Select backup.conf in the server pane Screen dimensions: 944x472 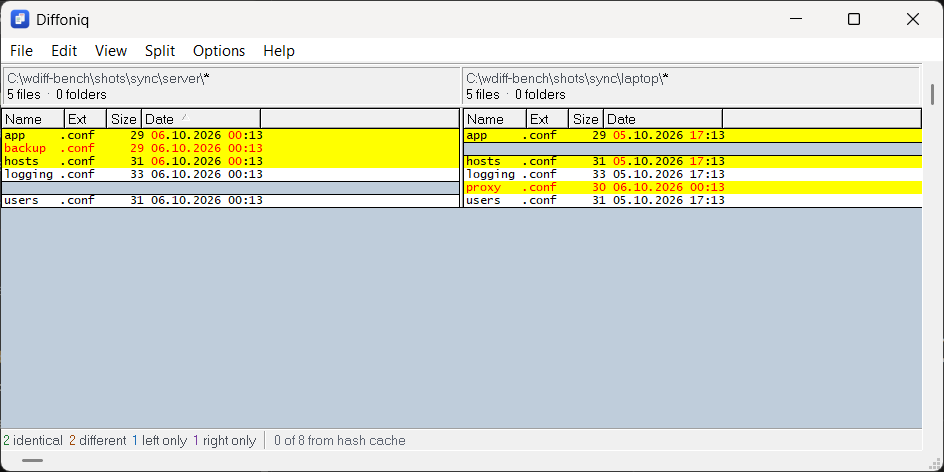[231, 148]
